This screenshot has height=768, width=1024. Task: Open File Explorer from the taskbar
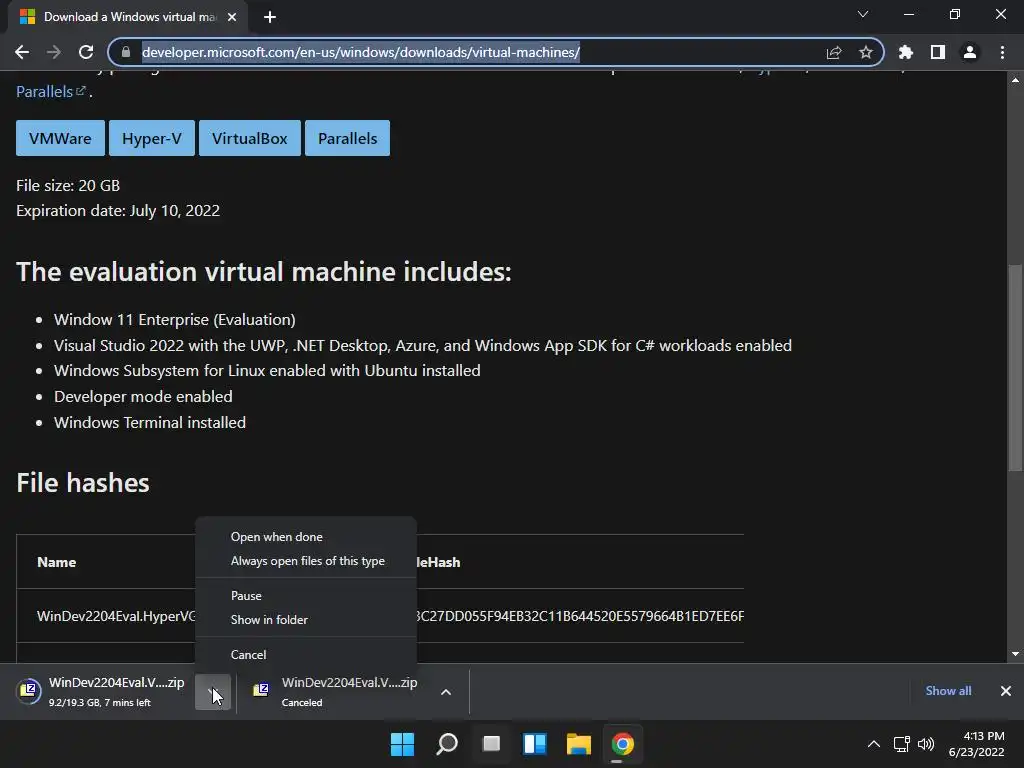[579, 744]
